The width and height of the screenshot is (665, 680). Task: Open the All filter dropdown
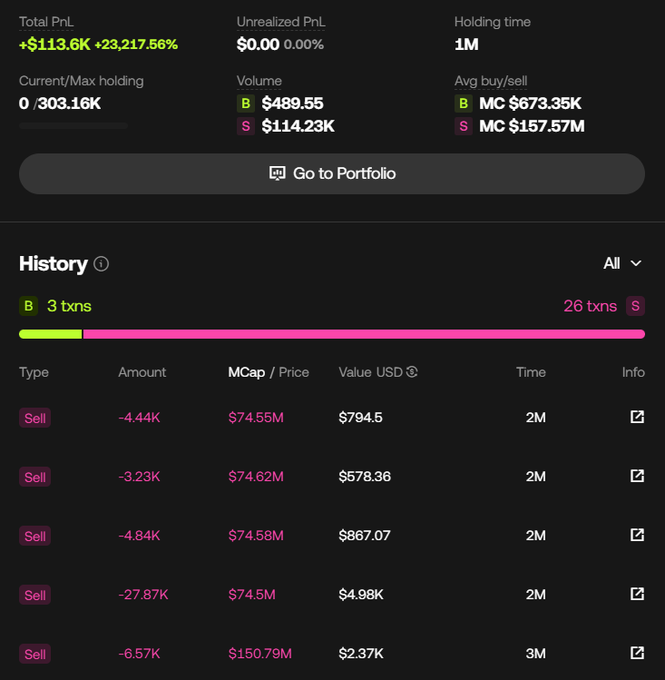pyautogui.click(x=622, y=263)
